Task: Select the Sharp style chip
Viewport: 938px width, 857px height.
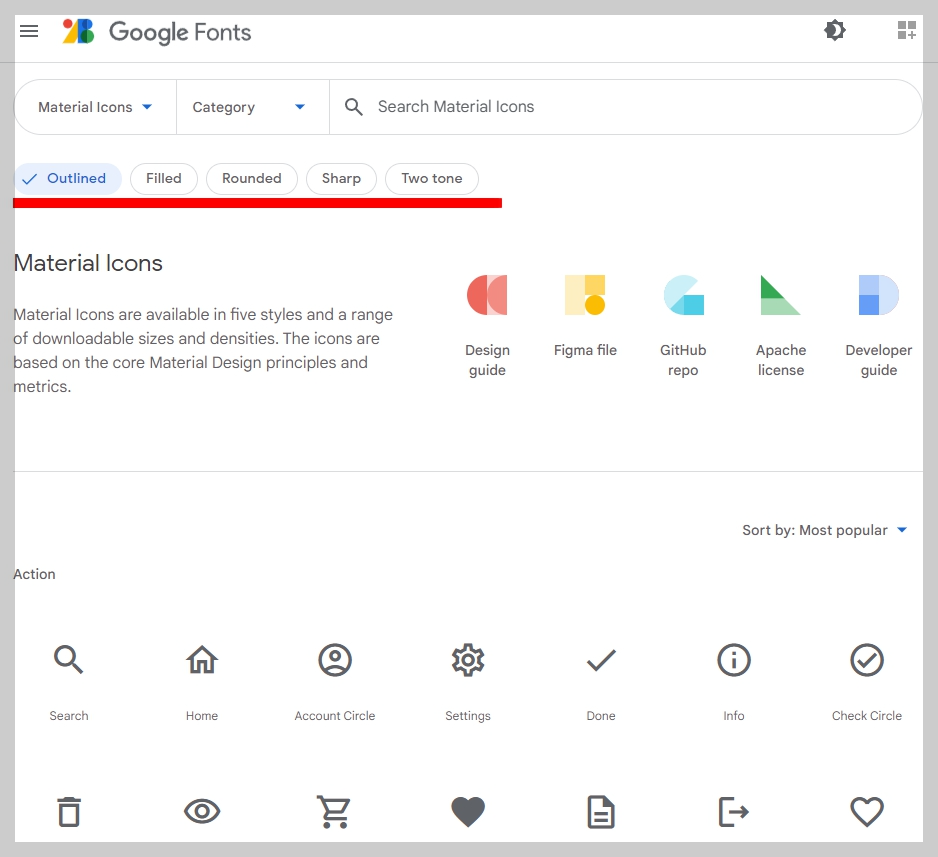Action: (341, 178)
